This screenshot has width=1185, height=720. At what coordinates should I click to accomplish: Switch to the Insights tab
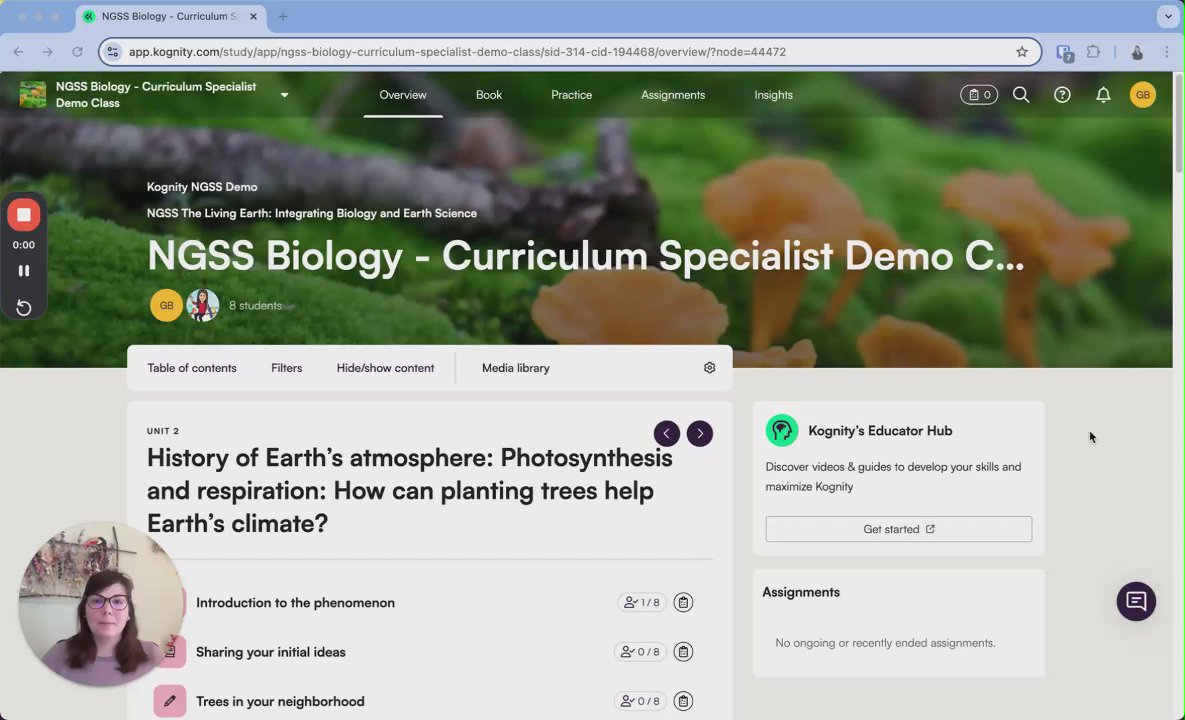773,94
